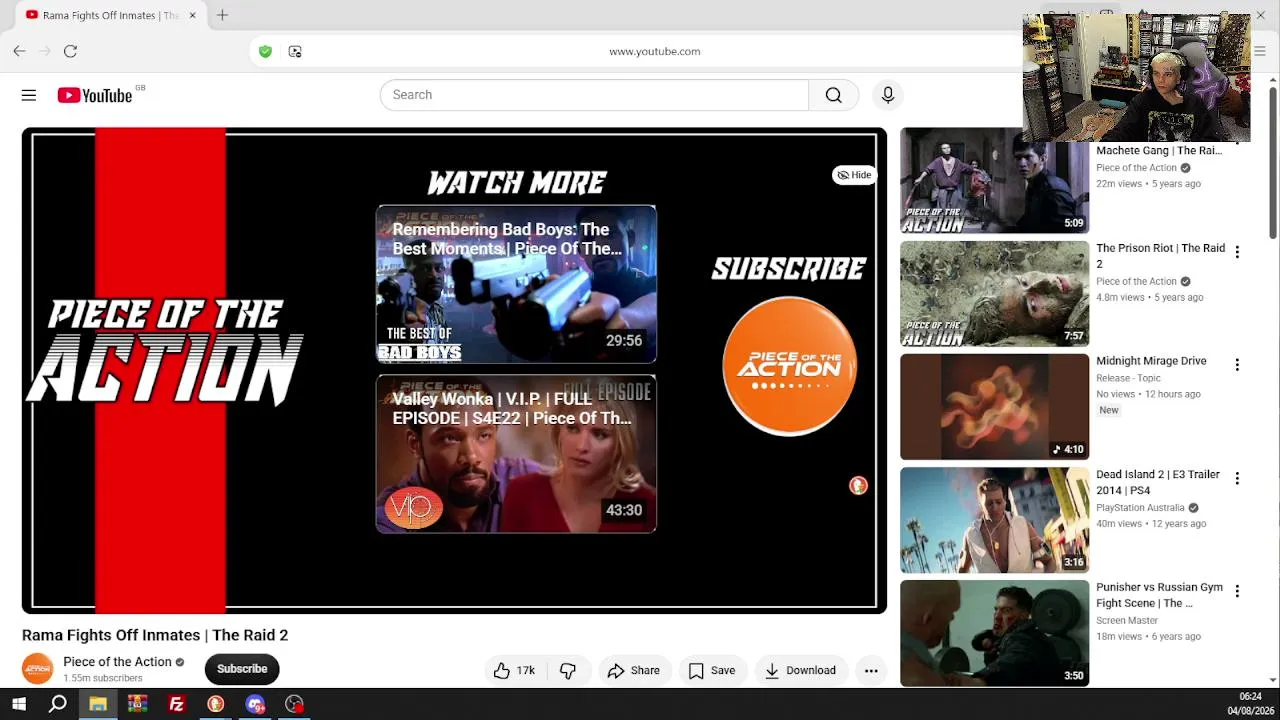The image size is (1280, 720).
Task: Open FileZilla from the taskbar
Action: (x=176, y=704)
